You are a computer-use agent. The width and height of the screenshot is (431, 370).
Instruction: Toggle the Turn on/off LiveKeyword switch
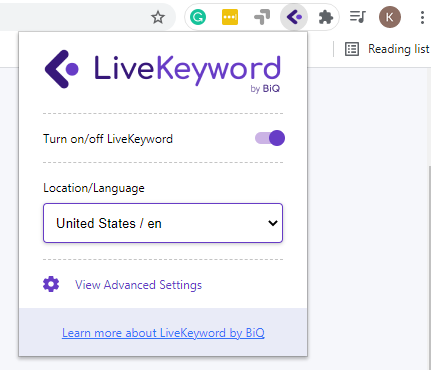[x=270, y=138]
